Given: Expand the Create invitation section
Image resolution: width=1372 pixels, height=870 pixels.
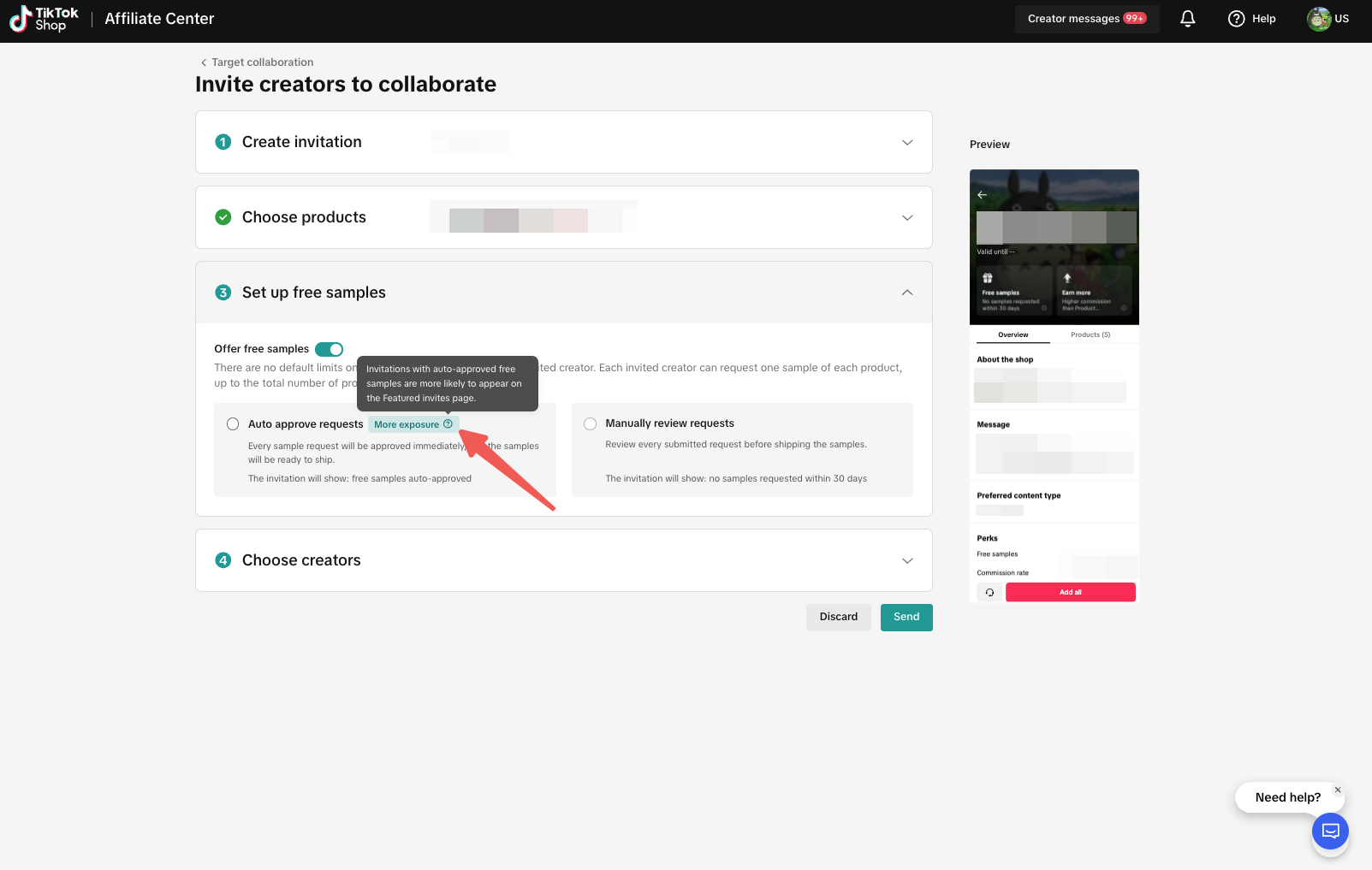Looking at the screenshot, I should pyautogui.click(x=907, y=142).
